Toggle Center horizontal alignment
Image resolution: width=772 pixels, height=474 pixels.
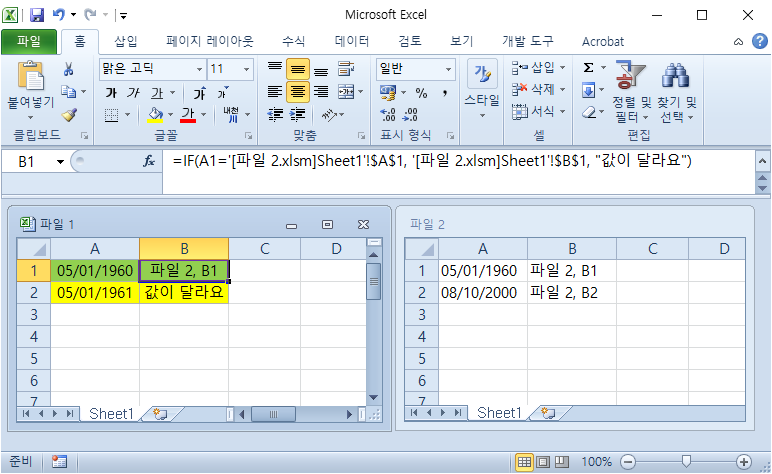pos(298,92)
